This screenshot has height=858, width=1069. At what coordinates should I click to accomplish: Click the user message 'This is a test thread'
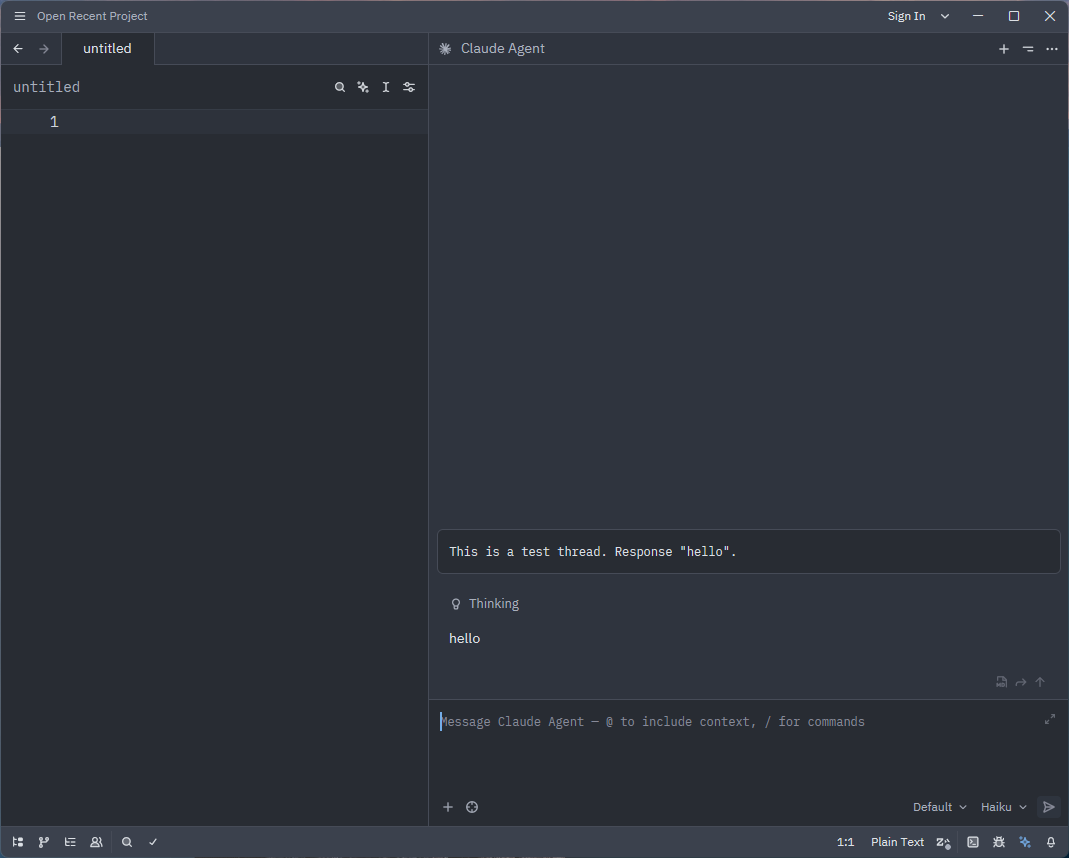point(749,551)
